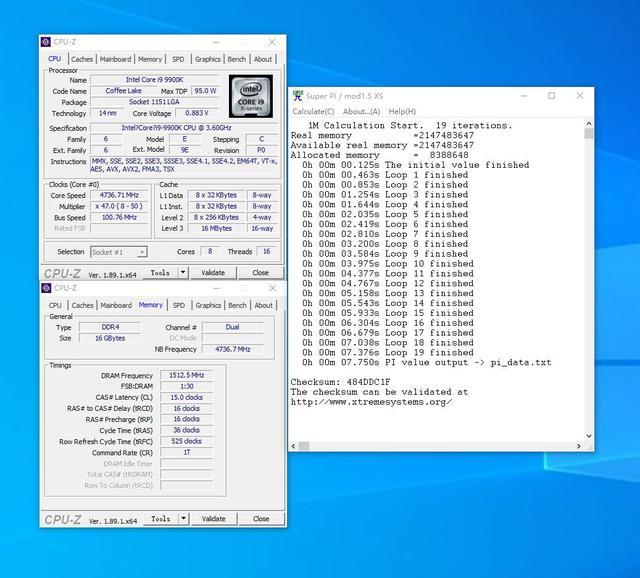Close the bottom CPU-Z window via X
640x578 pixels.
[273, 288]
